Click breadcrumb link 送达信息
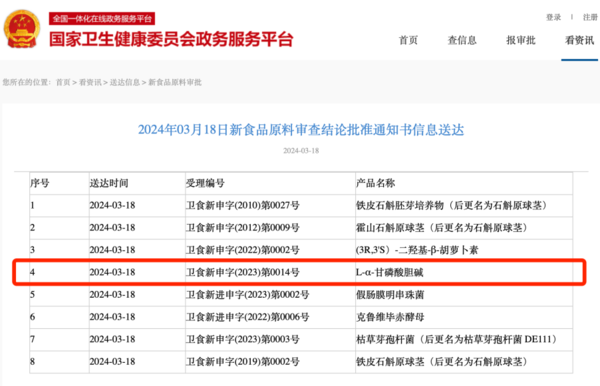This screenshot has width=600, height=386. 125,82
